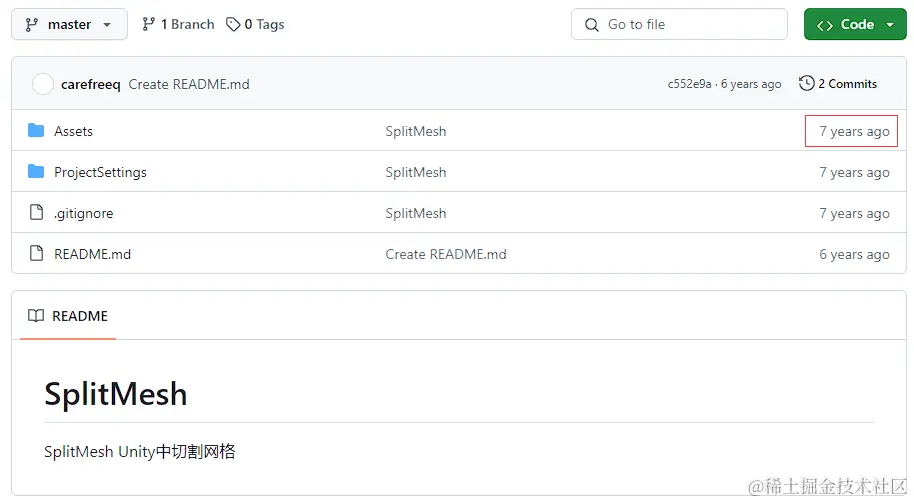Open SplitMesh commit message in .gitignore row
Image resolution: width=914 pixels, height=503 pixels.
click(416, 213)
